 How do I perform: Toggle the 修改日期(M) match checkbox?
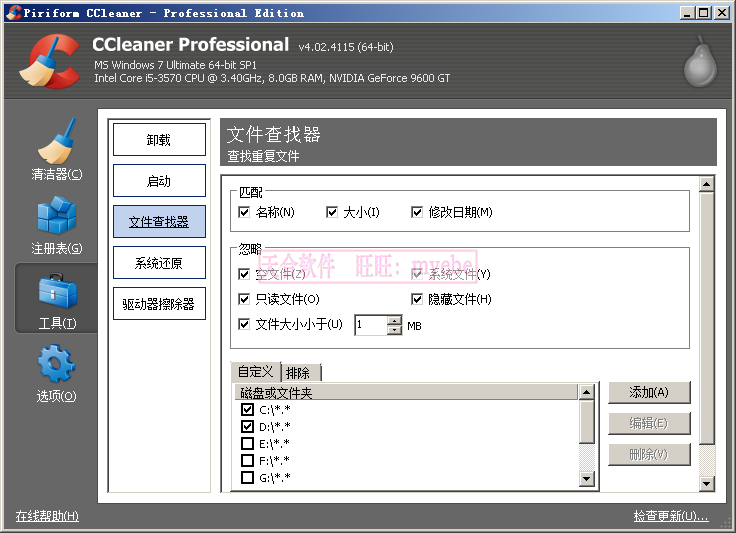click(x=417, y=212)
